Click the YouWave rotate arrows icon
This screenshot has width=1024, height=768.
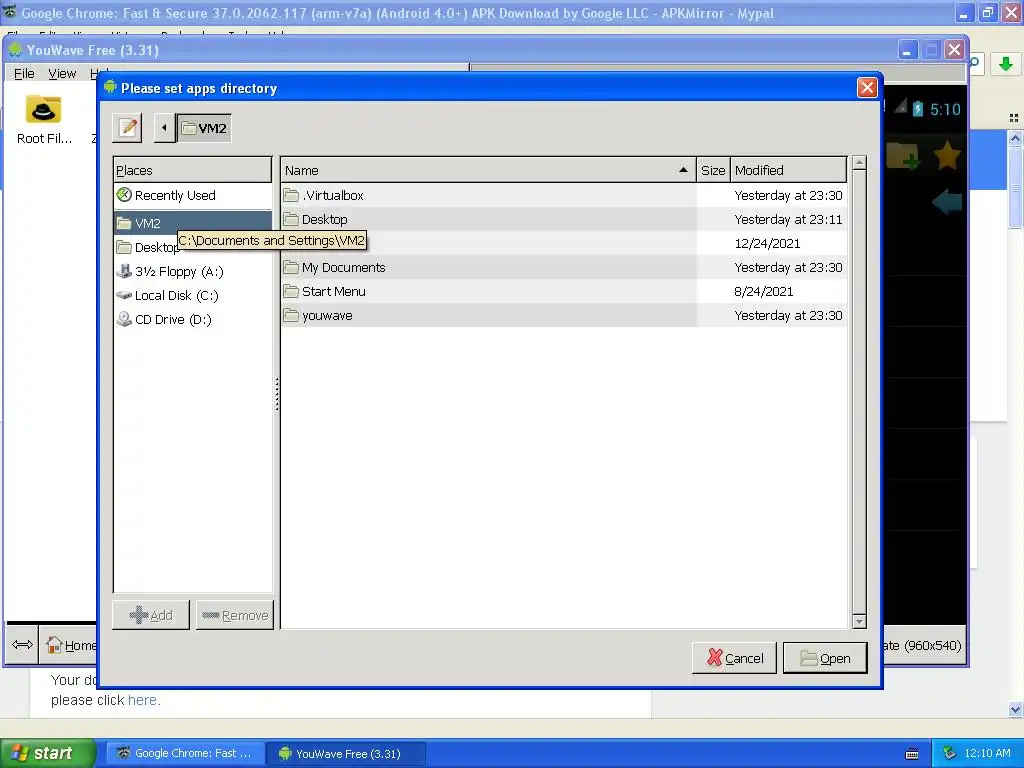[22, 645]
